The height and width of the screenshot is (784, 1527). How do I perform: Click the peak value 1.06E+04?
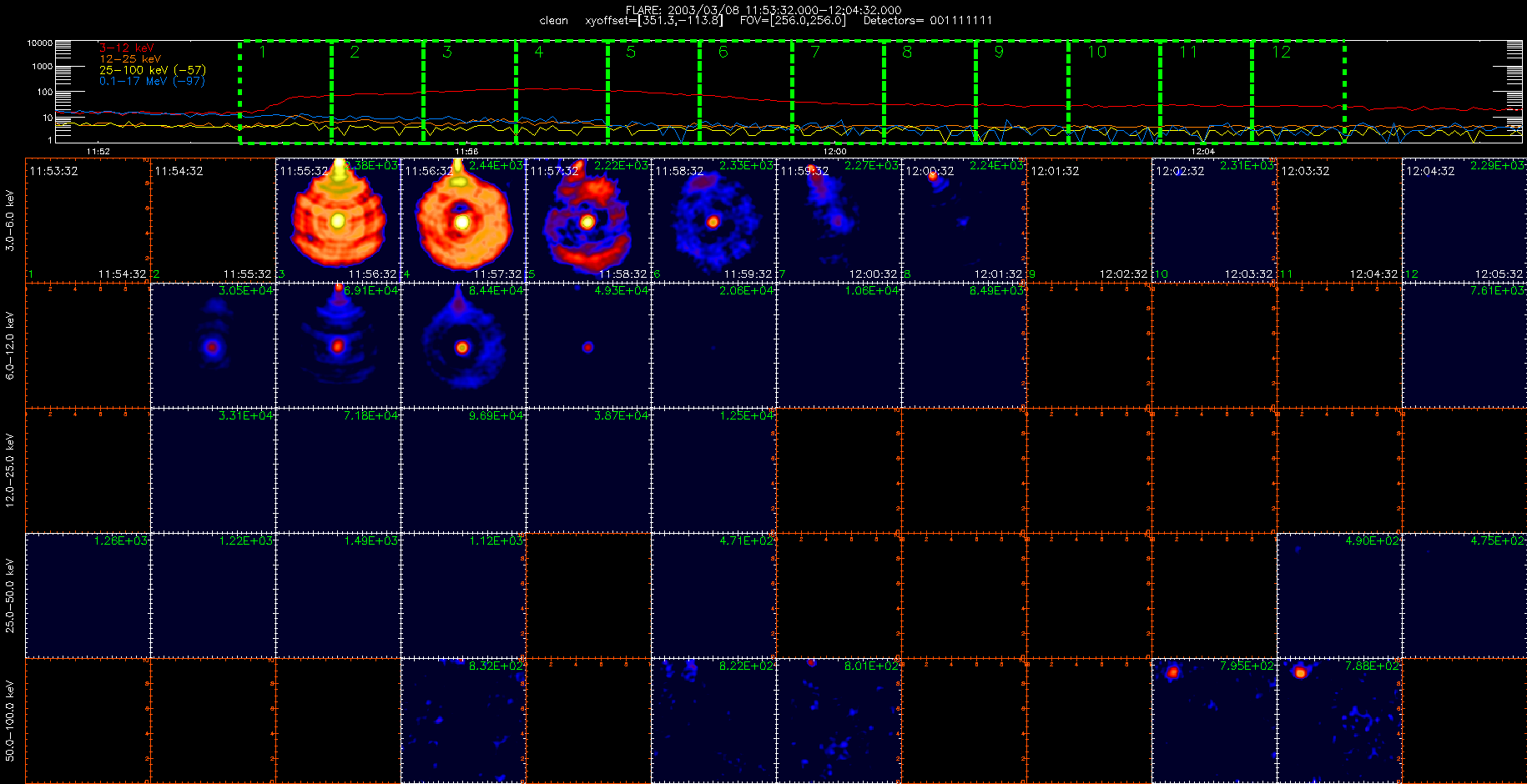click(872, 290)
